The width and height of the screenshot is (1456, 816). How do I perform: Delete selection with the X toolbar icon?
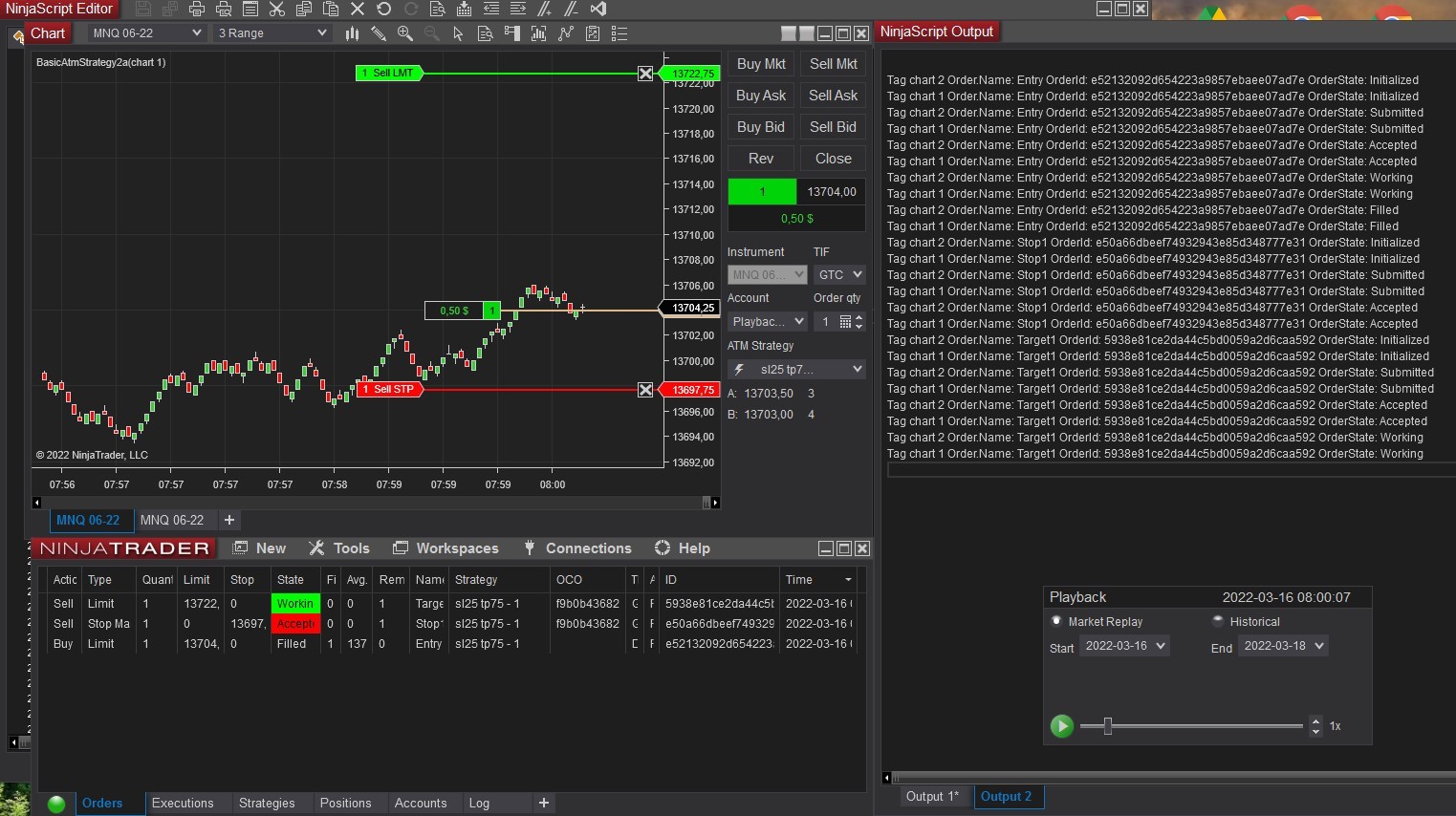click(358, 9)
